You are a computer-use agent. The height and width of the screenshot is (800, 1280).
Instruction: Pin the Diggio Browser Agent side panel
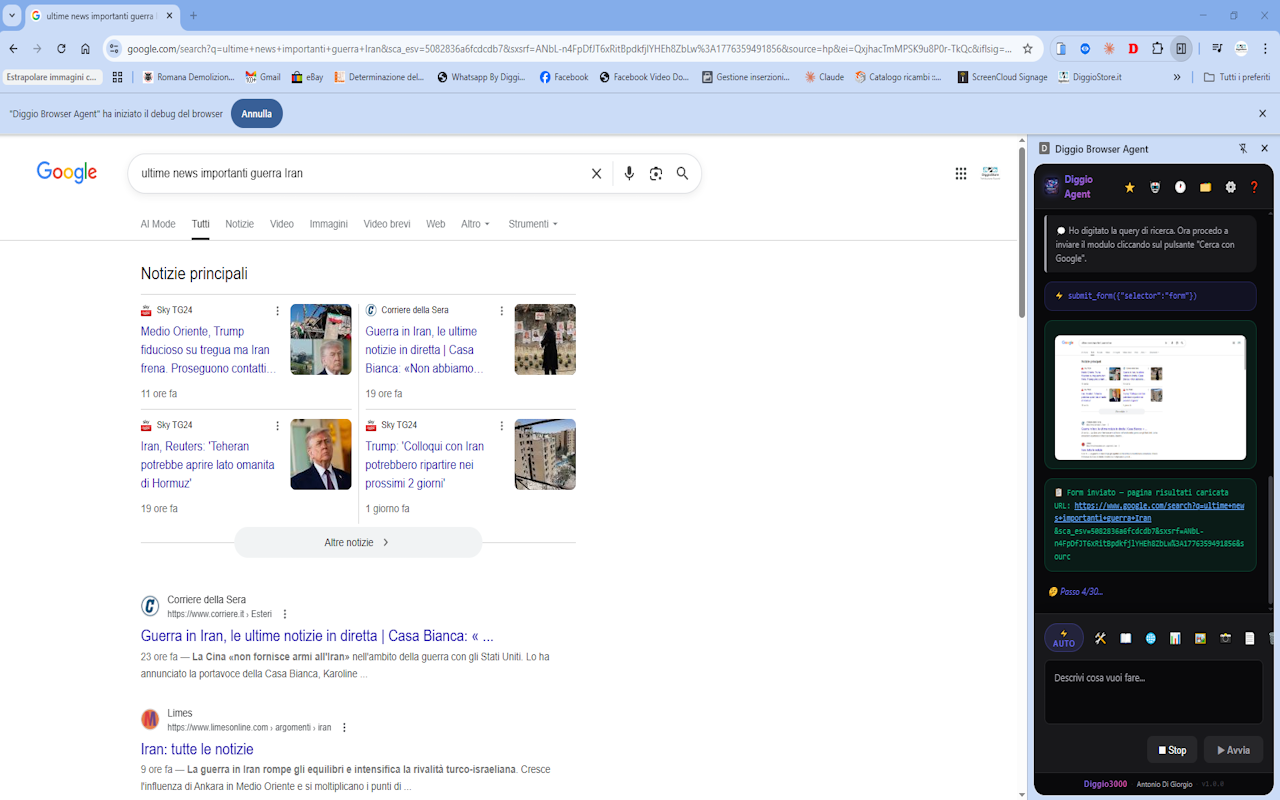click(1243, 148)
